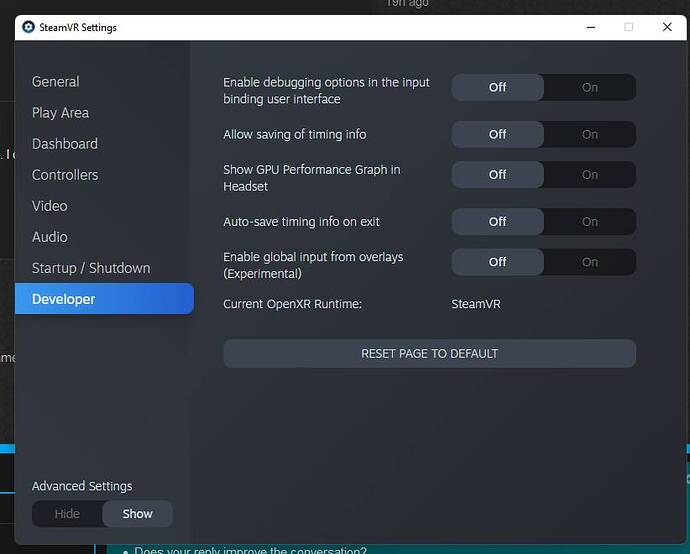Click the Advanced Settings label
Screen dimensions: 690x554
point(82,486)
